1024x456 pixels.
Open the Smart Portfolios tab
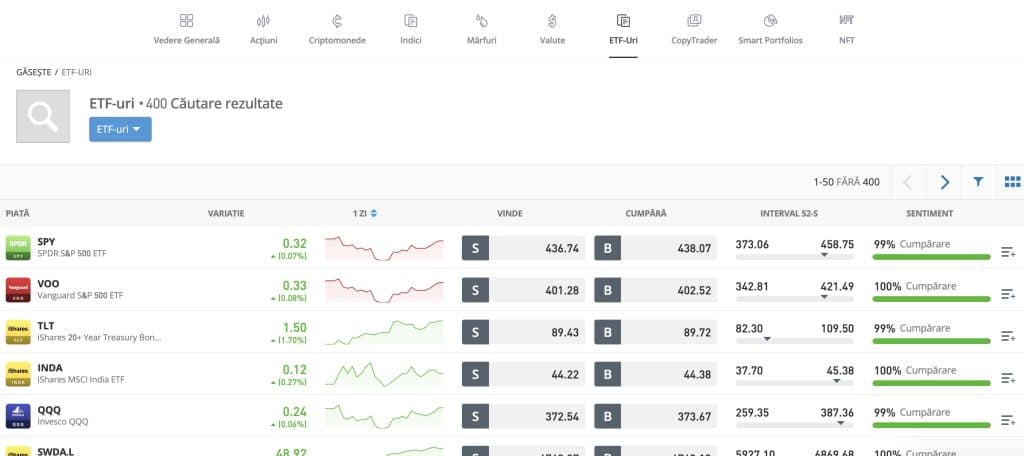tap(770, 30)
